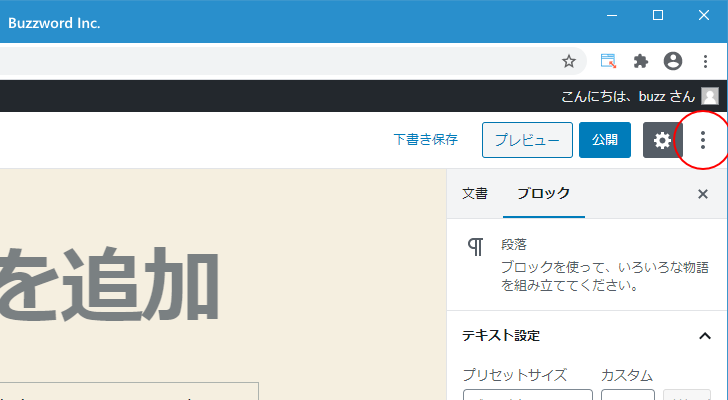This screenshot has width=728, height=400.
Task: Open the screenshot capture extension icon
Action: [x=608, y=61]
